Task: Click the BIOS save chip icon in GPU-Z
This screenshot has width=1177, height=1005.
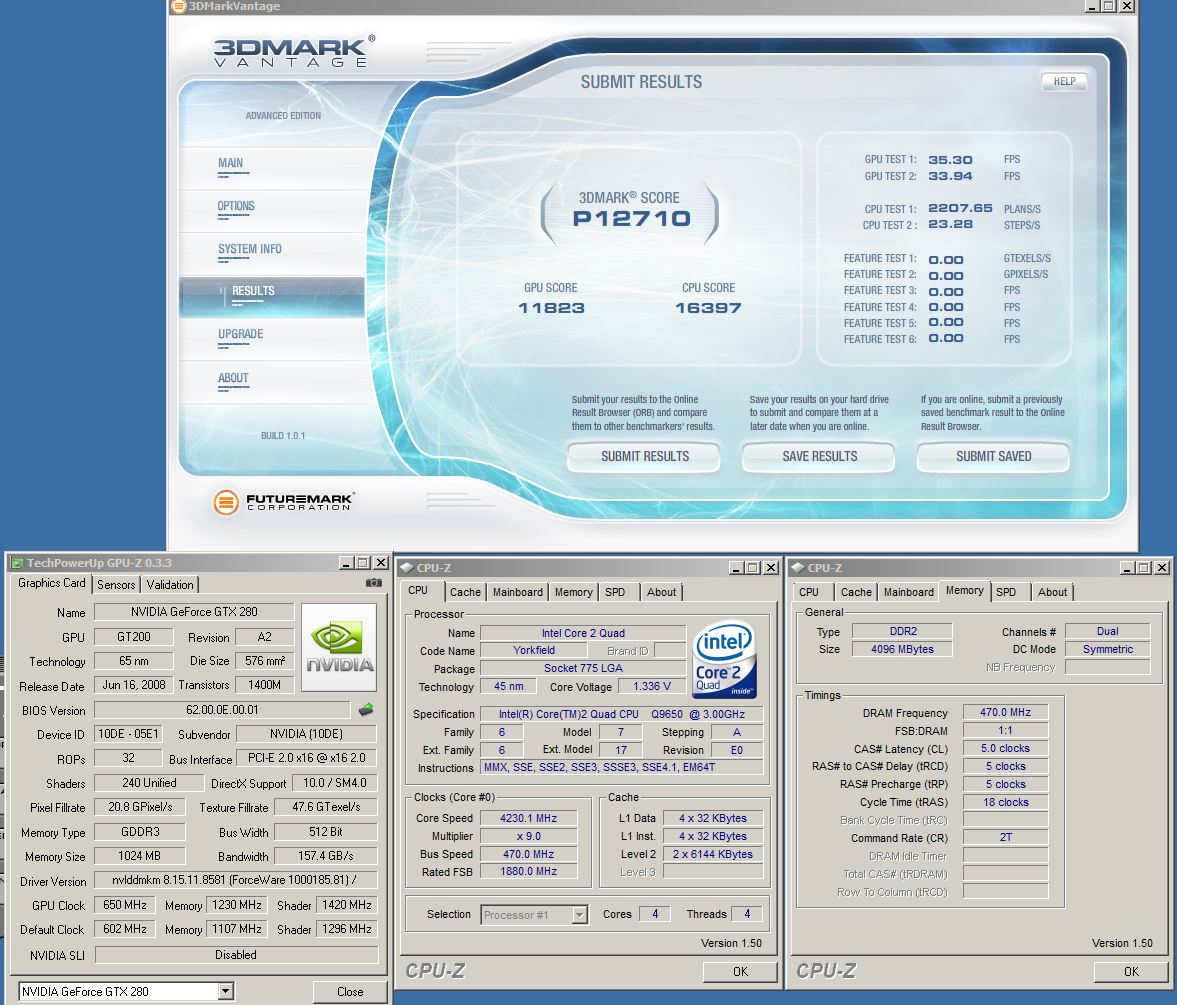Action: pos(366,709)
